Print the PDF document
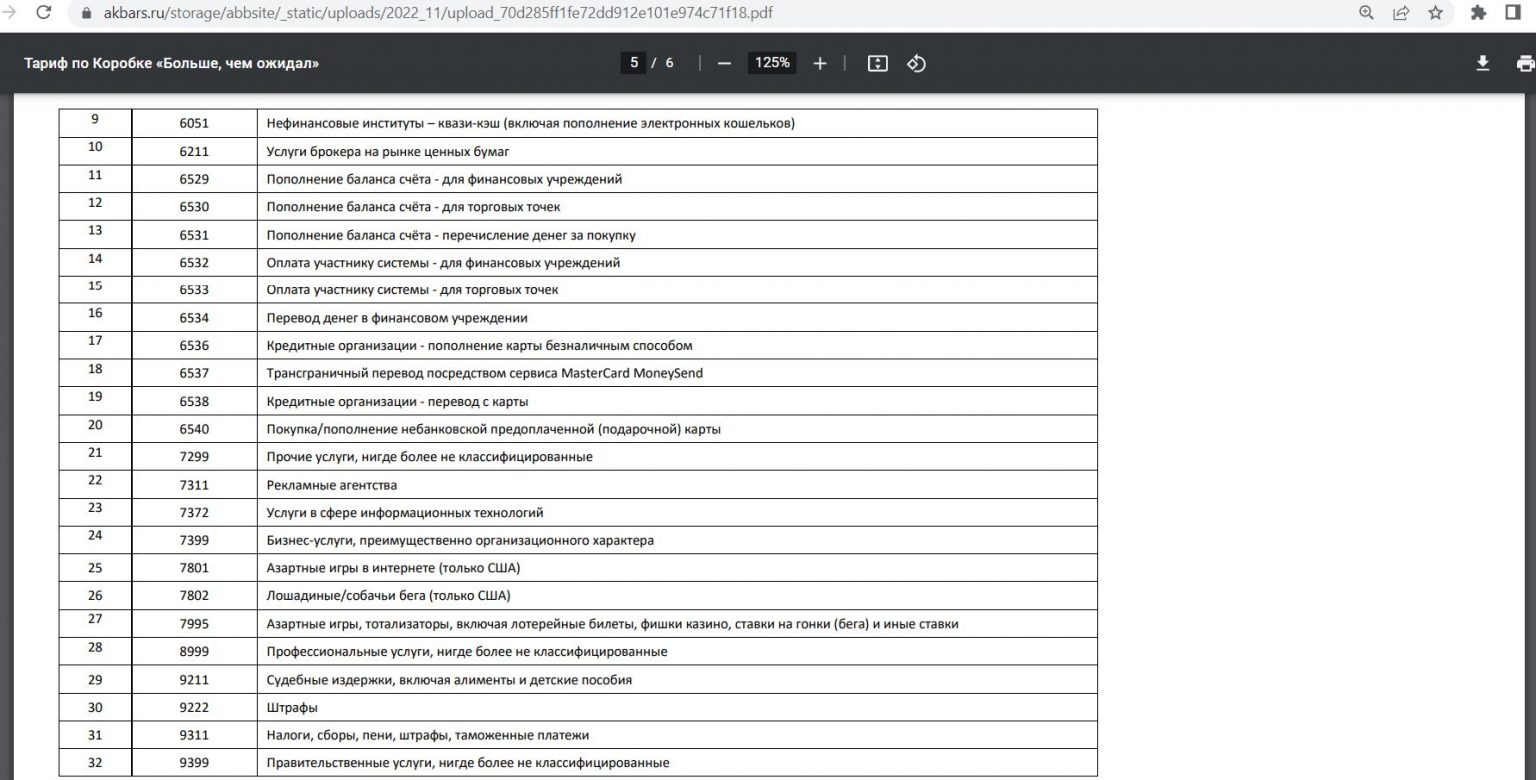 tap(1525, 63)
